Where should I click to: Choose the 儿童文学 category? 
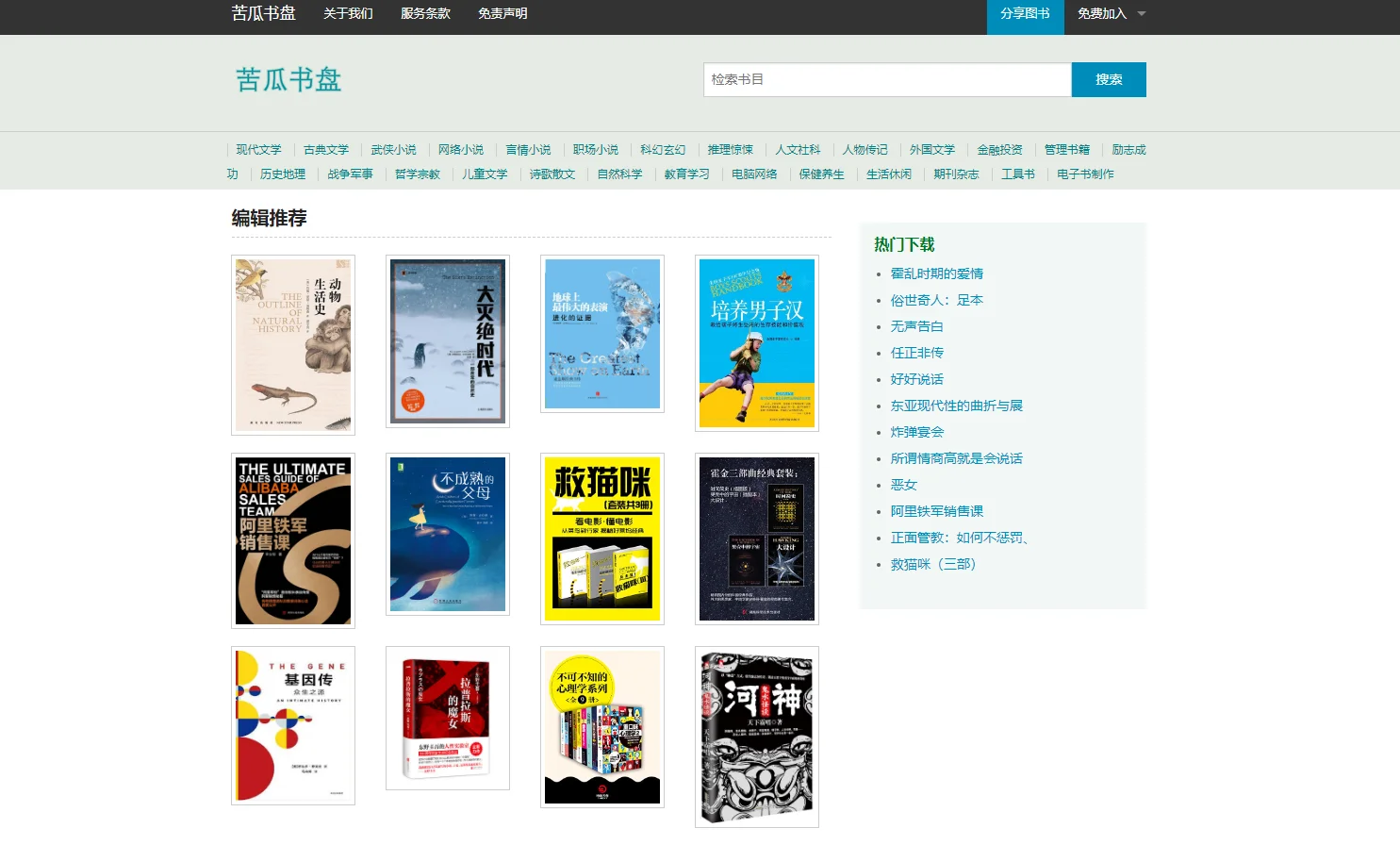486,174
